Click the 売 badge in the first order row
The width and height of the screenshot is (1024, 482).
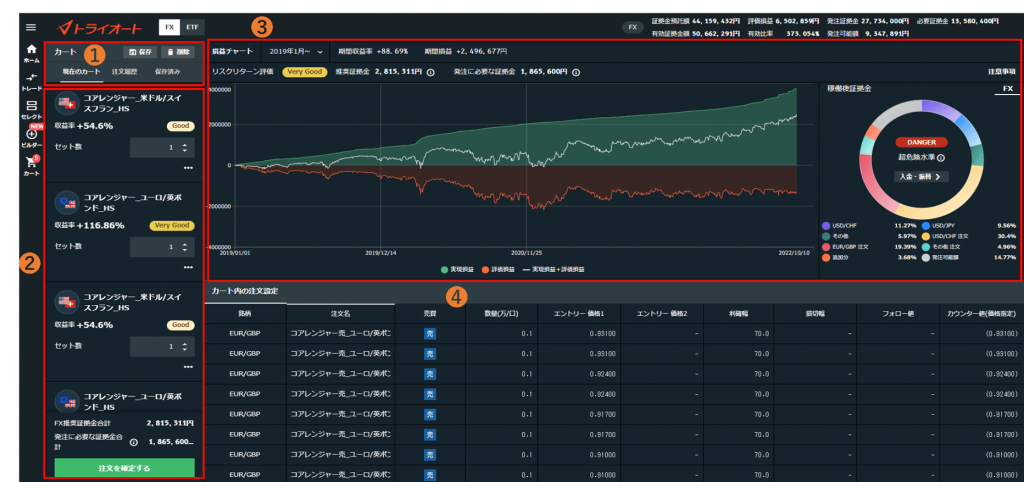tap(430, 334)
